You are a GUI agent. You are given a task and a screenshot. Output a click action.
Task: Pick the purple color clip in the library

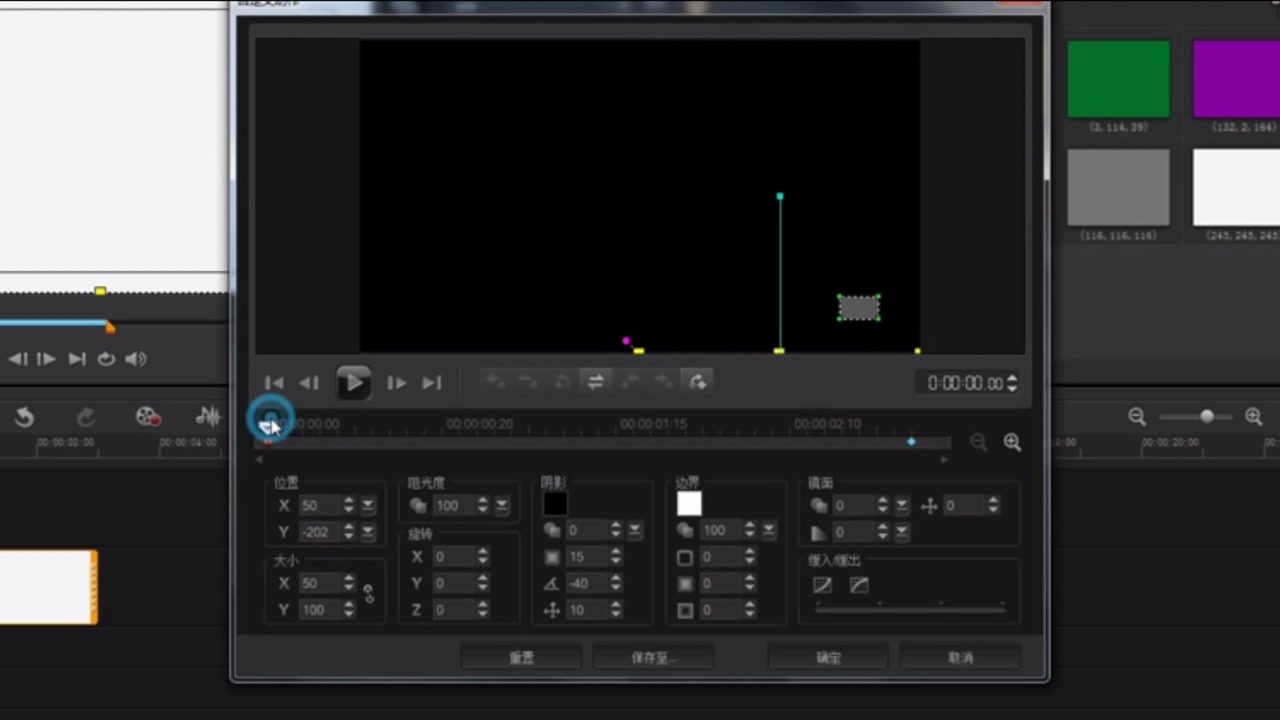pyautogui.click(x=1237, y=79)
